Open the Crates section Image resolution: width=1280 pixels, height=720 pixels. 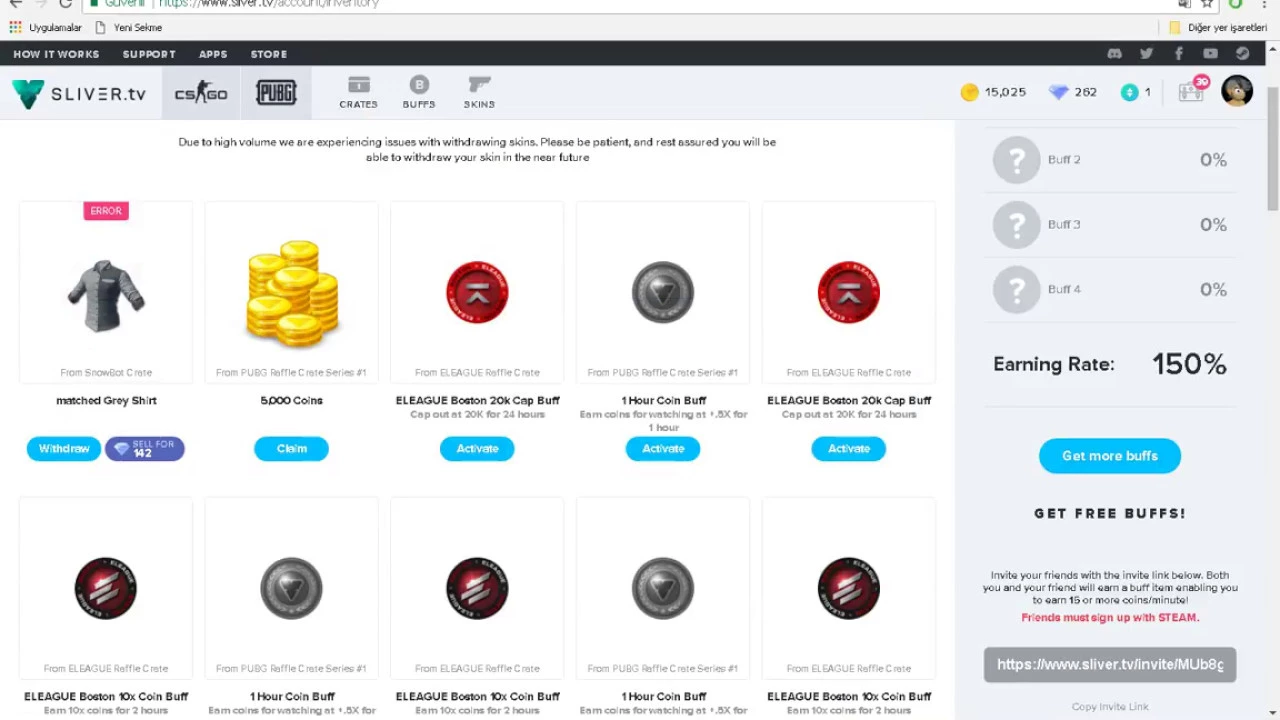[x=358, y=93]
